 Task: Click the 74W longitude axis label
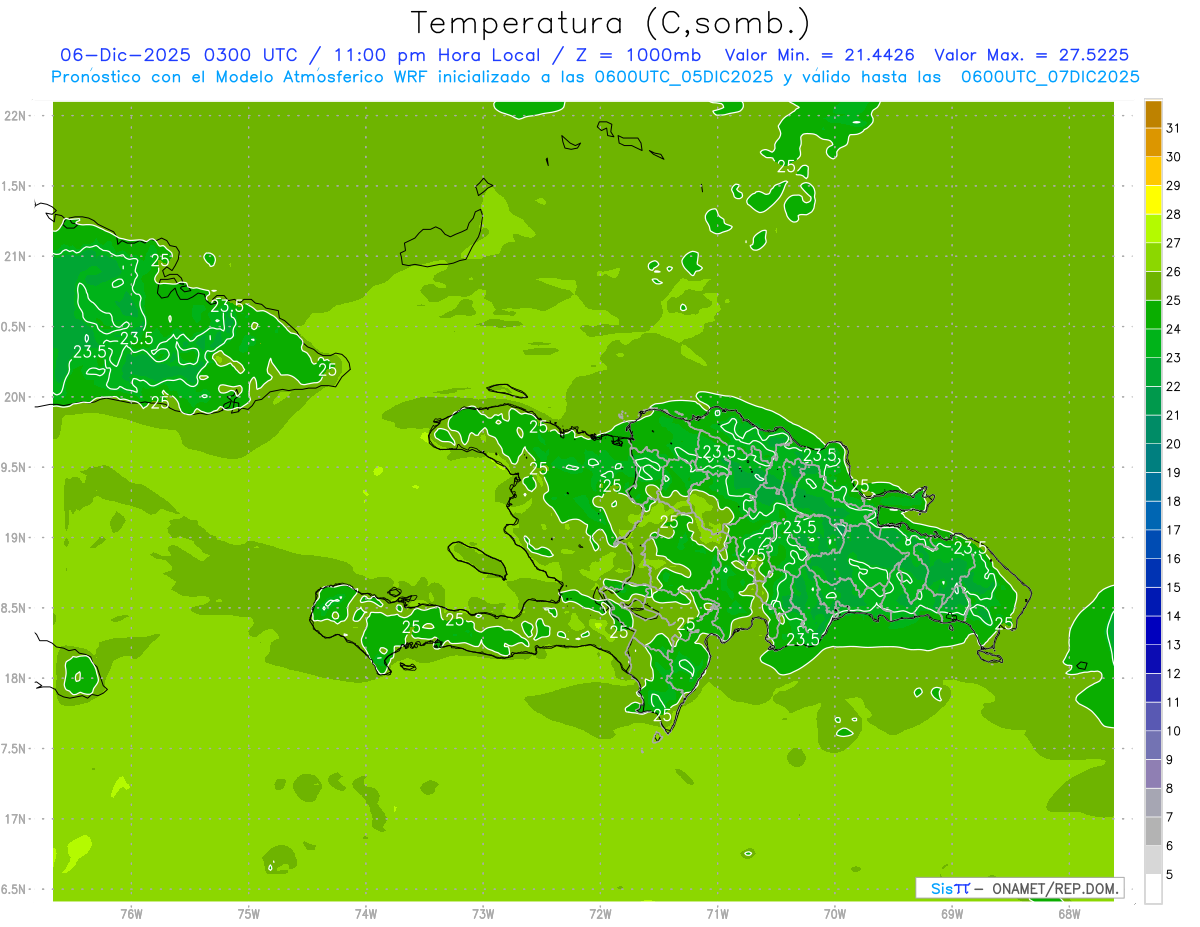[366, 913]
